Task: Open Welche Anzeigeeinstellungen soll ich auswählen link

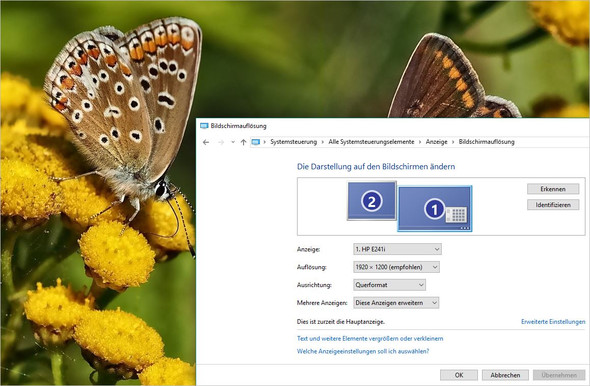Action: tap(363, 351)
